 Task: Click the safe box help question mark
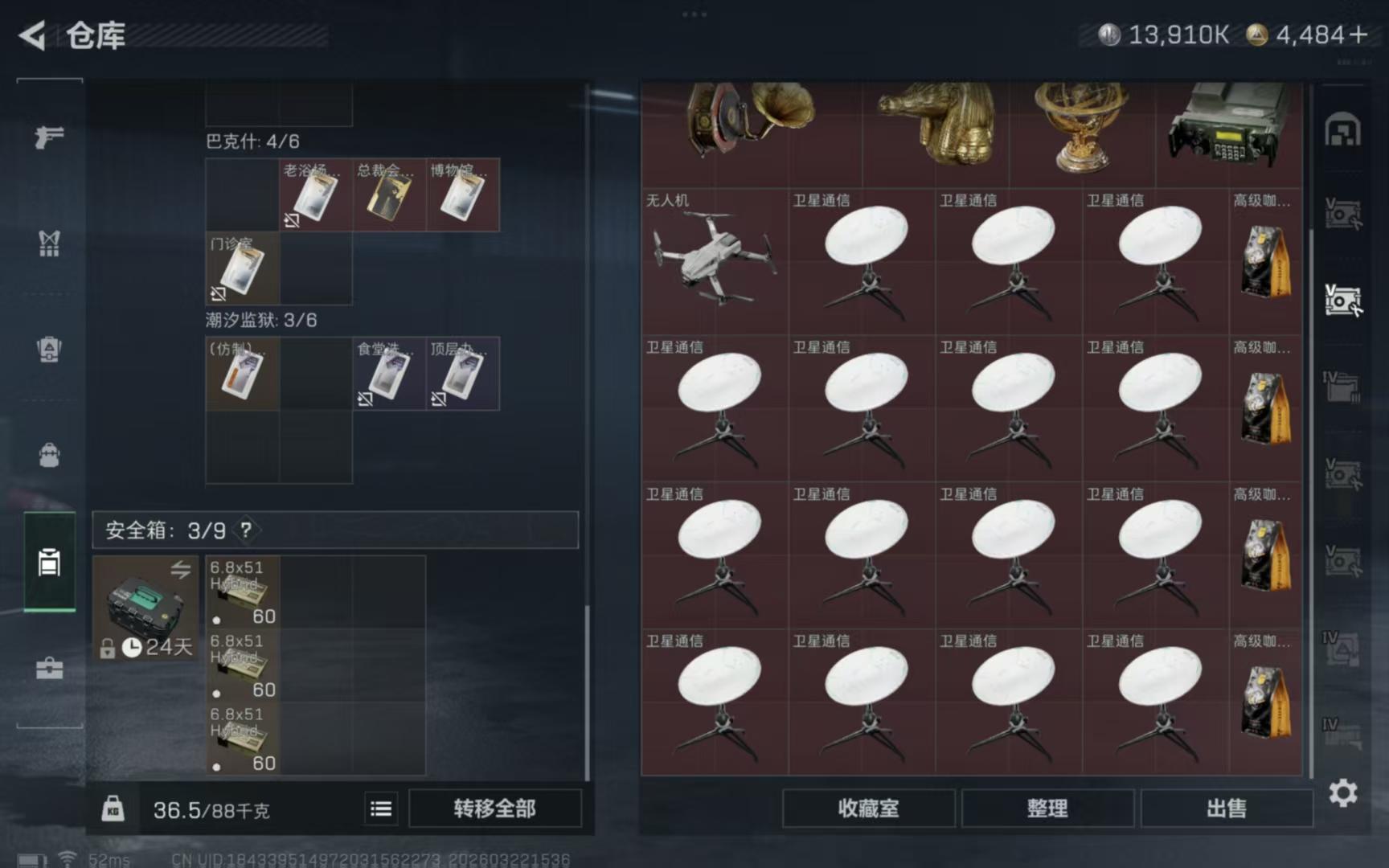[x=246, y=530]
